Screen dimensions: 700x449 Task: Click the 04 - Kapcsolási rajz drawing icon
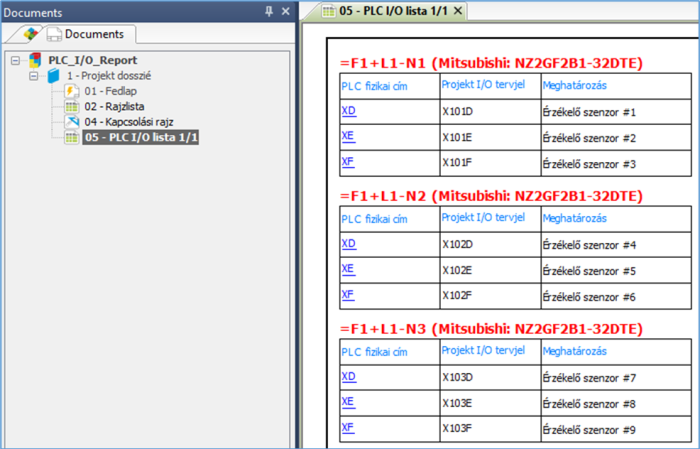(x=71, y=122)
